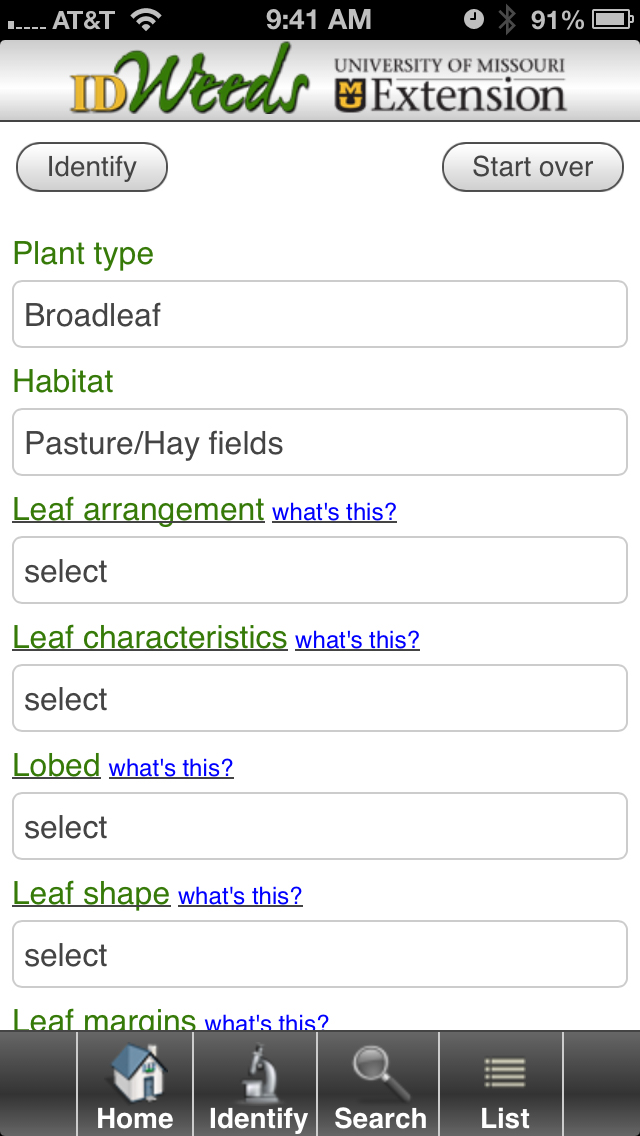Open the Plant type dropdown showing Broadleaf

point(320,315)
